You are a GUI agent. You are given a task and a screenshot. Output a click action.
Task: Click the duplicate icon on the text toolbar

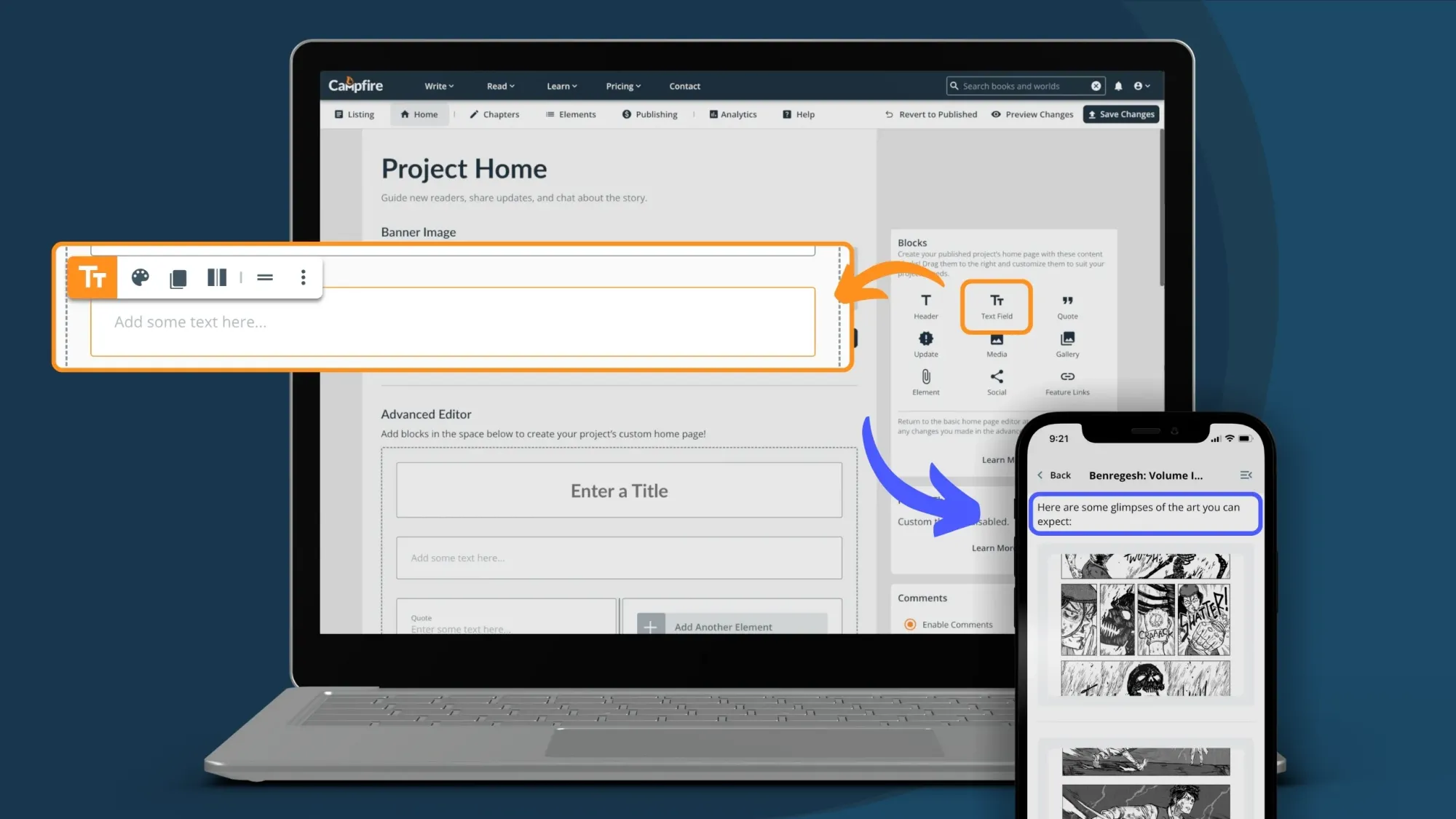[178, 277]
